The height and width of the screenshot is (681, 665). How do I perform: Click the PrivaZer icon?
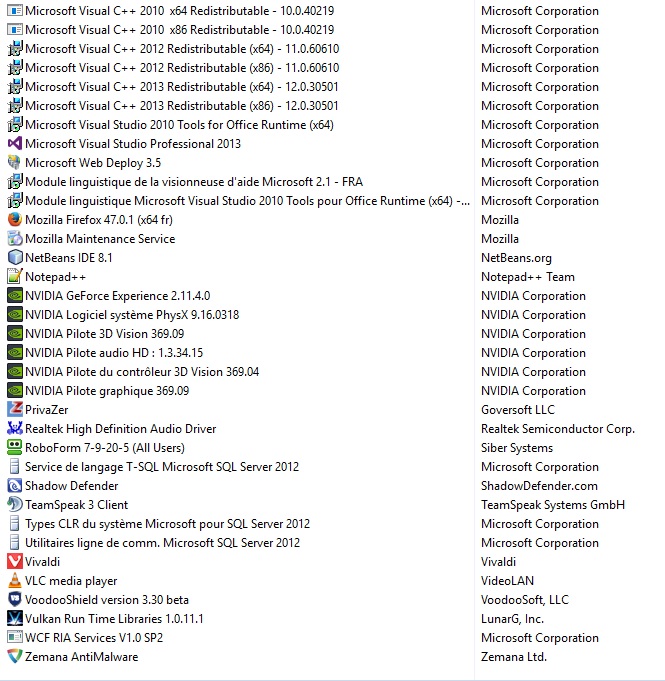pyautogui.click(x=15, y=410)
